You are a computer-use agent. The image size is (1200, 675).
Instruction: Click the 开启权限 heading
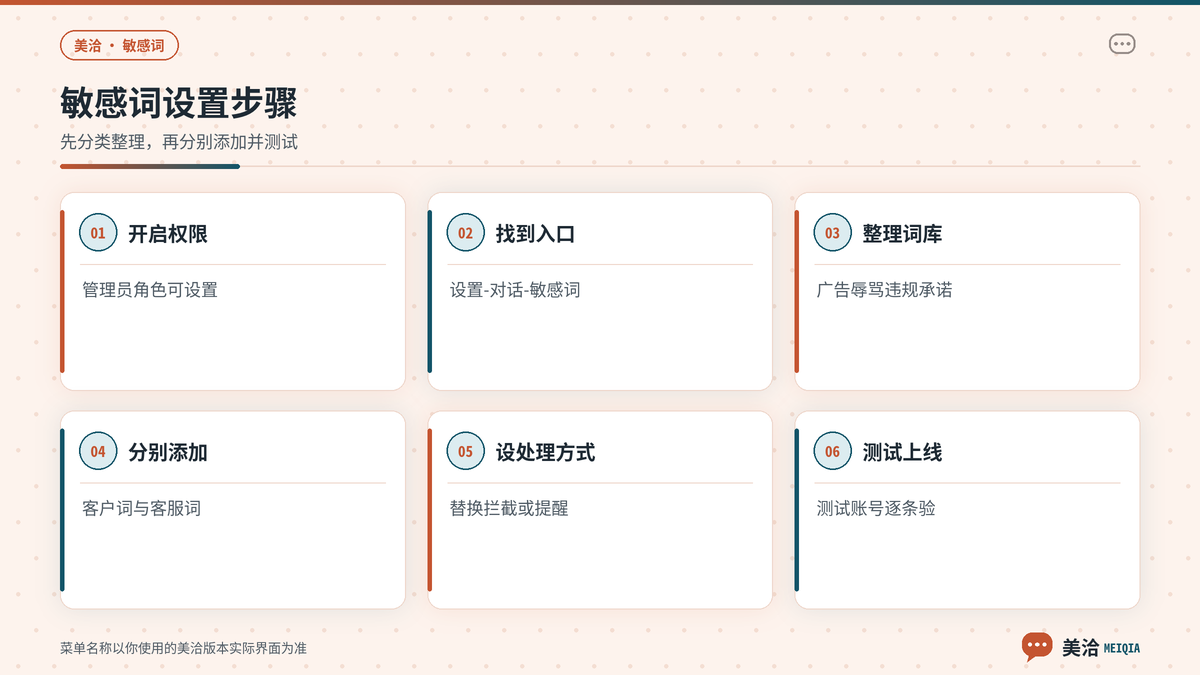click(168, 234)
